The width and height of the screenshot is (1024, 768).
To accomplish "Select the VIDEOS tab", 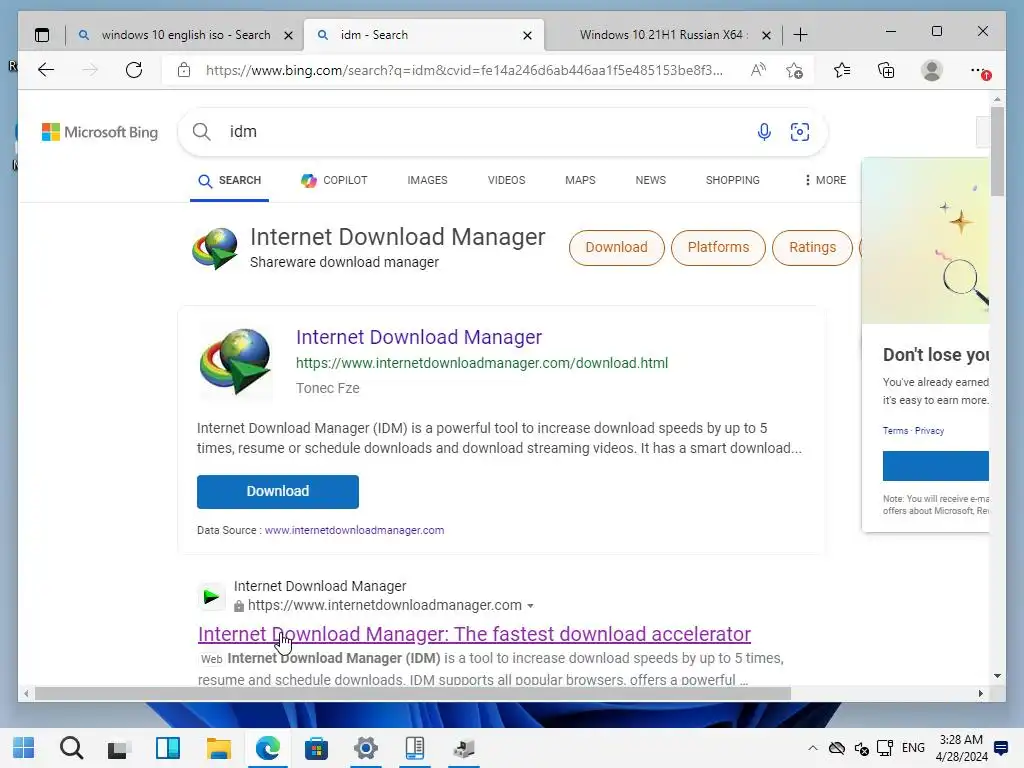I will 506,180.
